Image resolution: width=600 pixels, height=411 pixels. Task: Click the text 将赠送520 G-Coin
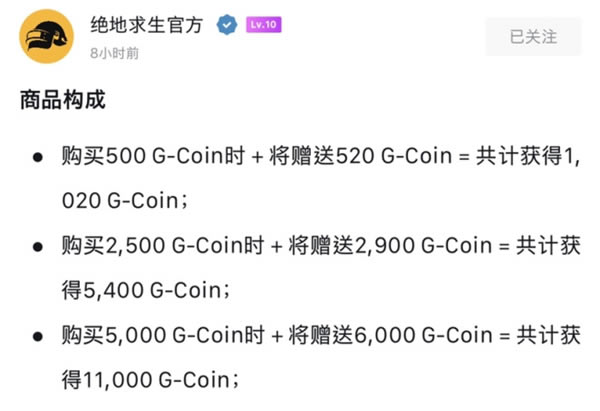(x=360, y=156)
